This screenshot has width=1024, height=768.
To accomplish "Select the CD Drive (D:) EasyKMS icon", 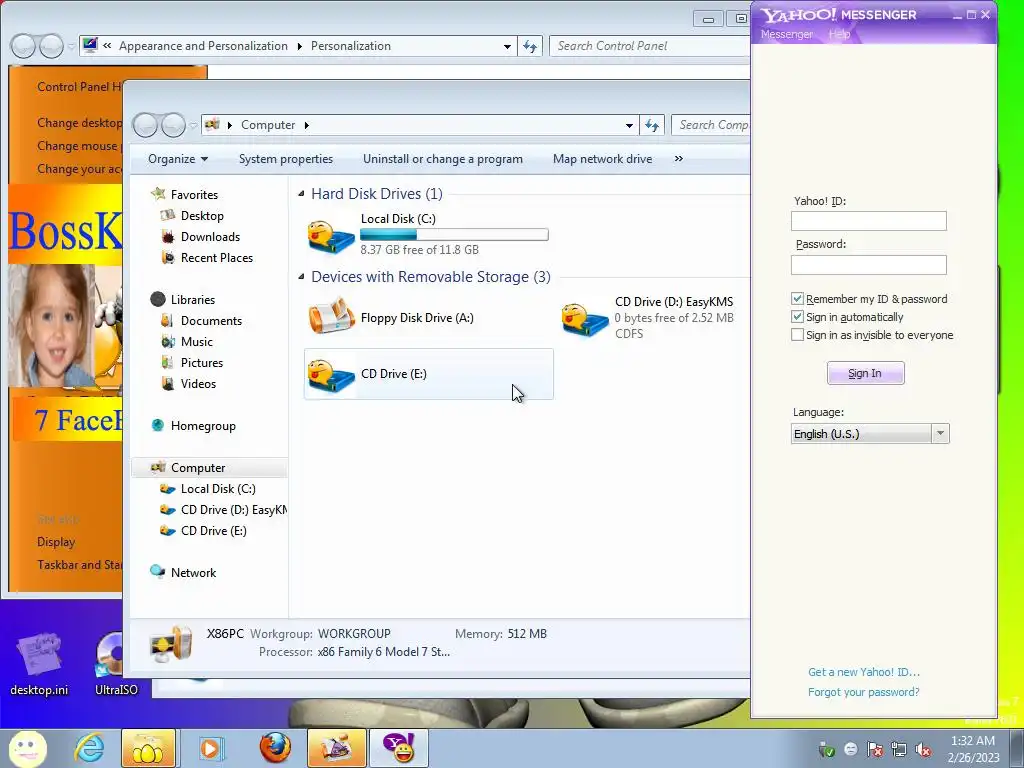I will [584, 320].
